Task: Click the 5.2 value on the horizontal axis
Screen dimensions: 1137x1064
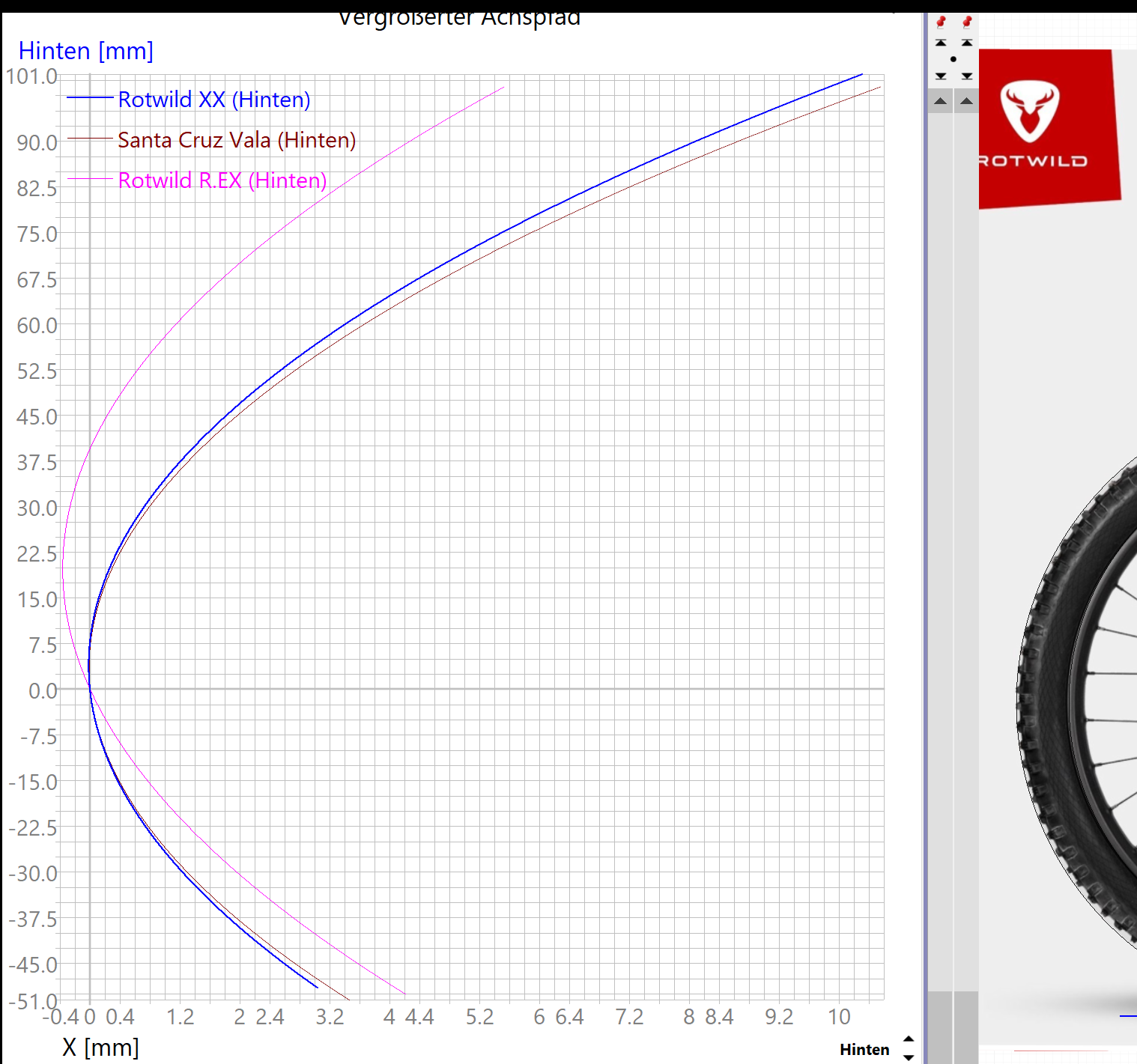Action: (479, 1017)
